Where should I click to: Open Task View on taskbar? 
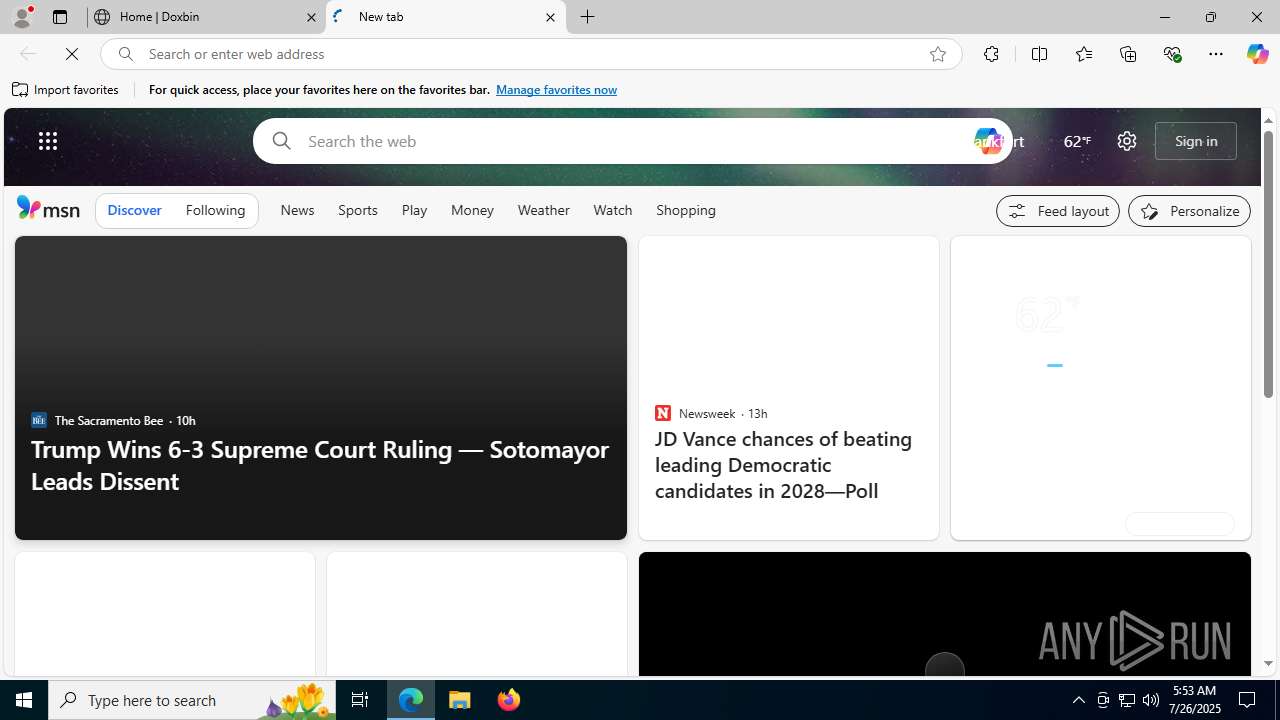[360, 700]
